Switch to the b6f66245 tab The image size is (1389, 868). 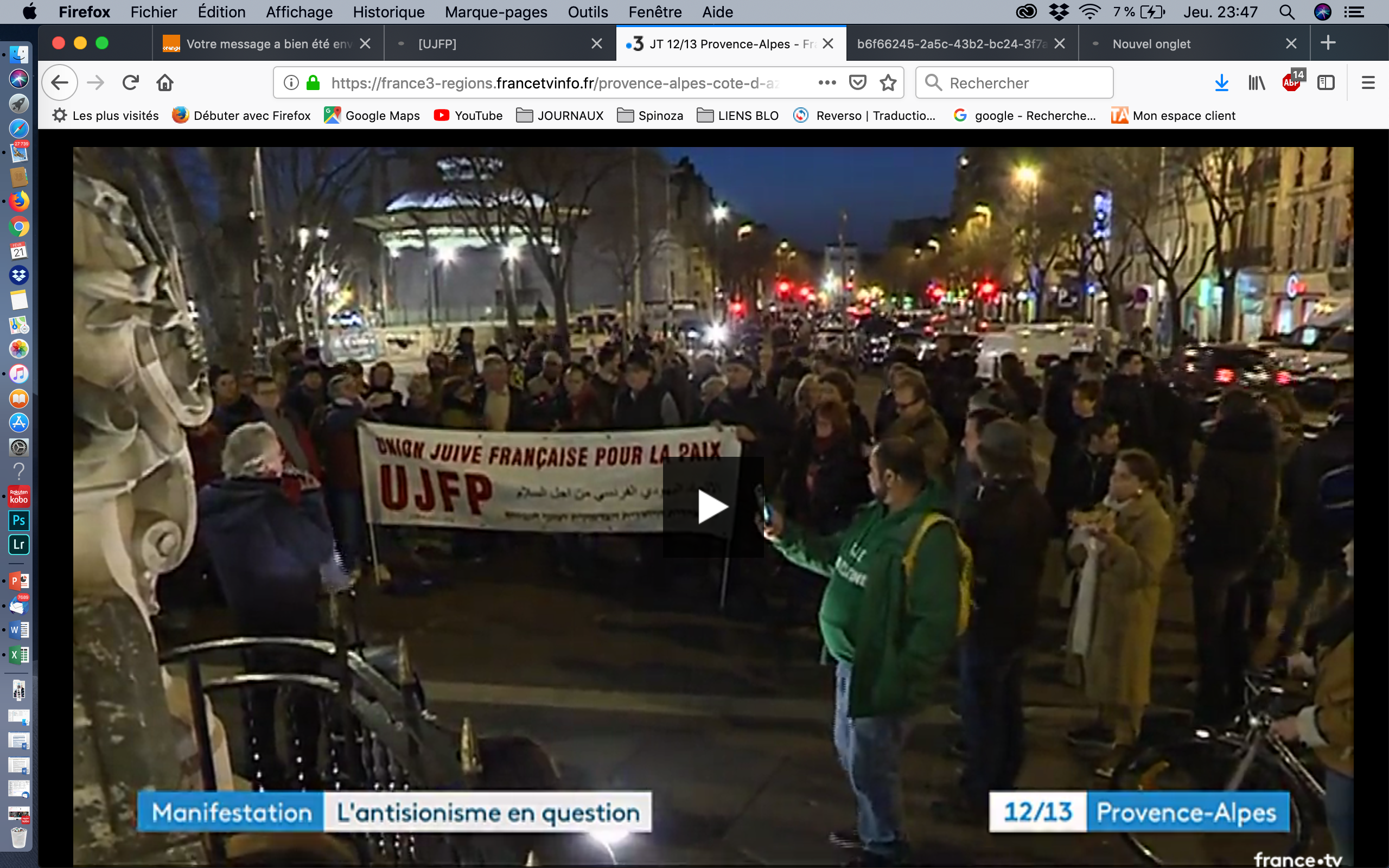962,43
